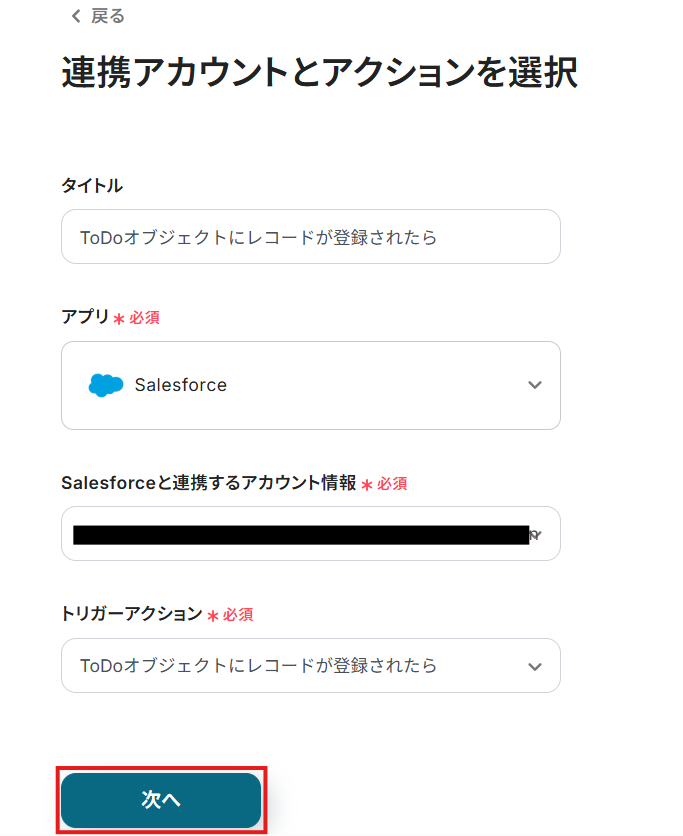Image resolution: width=683 pixels, height=836 pixels.
Task: Go back via the 戻る link
Action: point(107,17)
